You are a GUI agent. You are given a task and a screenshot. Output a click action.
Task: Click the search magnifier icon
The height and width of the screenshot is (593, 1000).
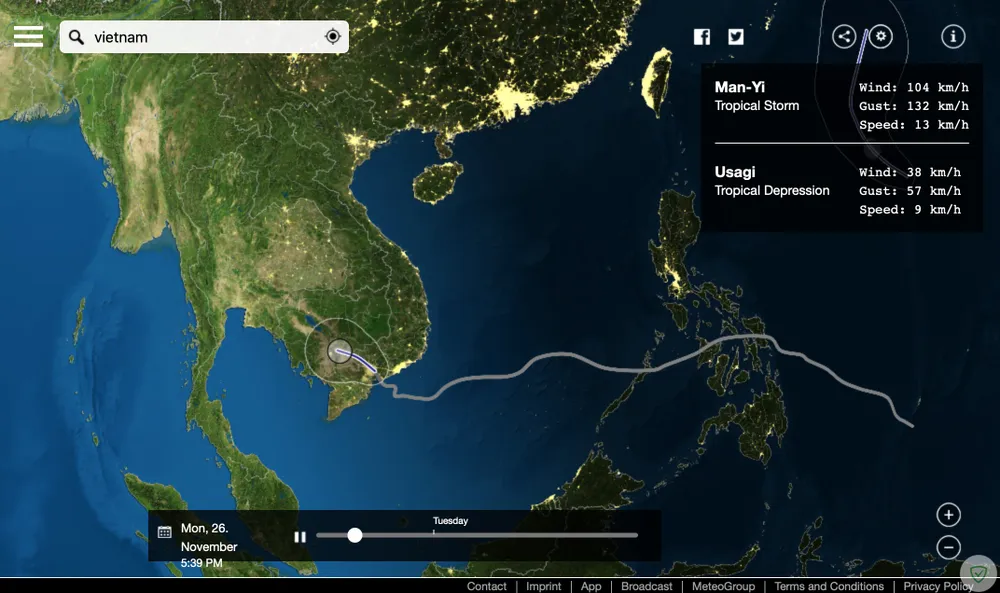click(x=77, y=37)
